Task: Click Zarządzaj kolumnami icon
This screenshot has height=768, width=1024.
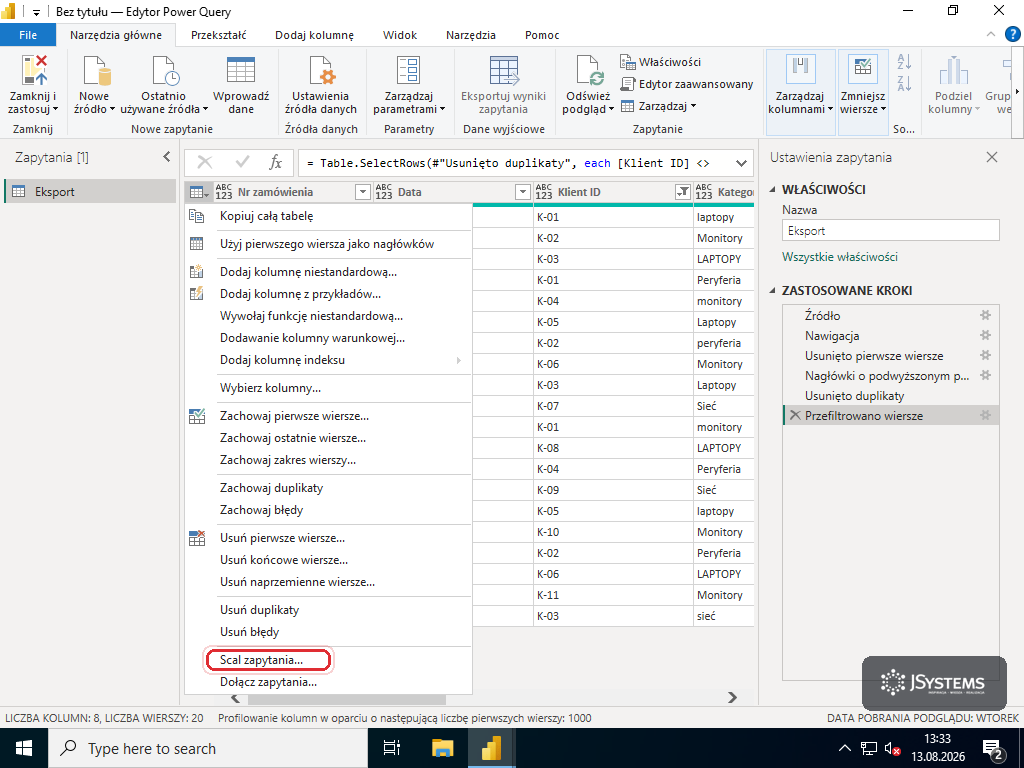Action: (x=800, y=71)
